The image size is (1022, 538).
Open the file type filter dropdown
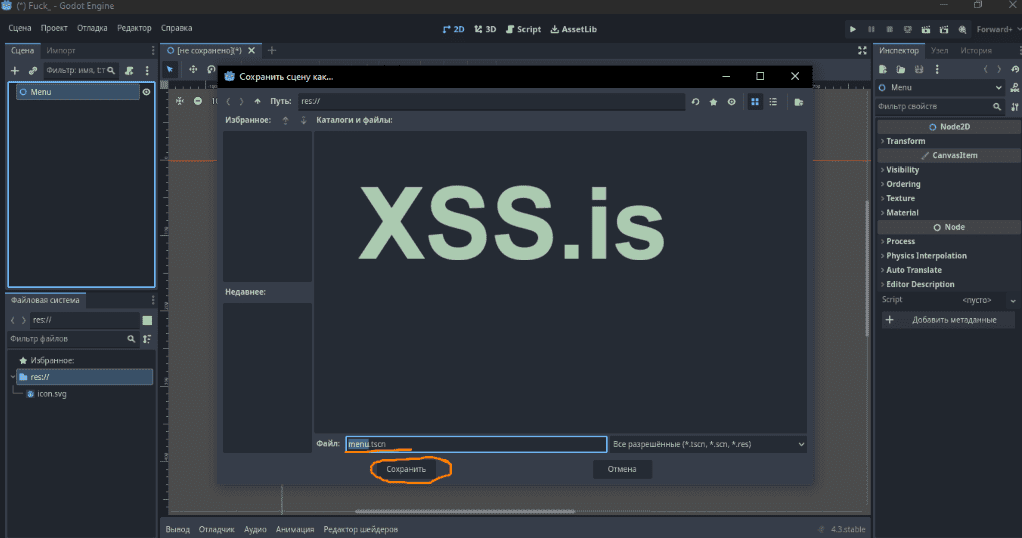coord(708,444)
